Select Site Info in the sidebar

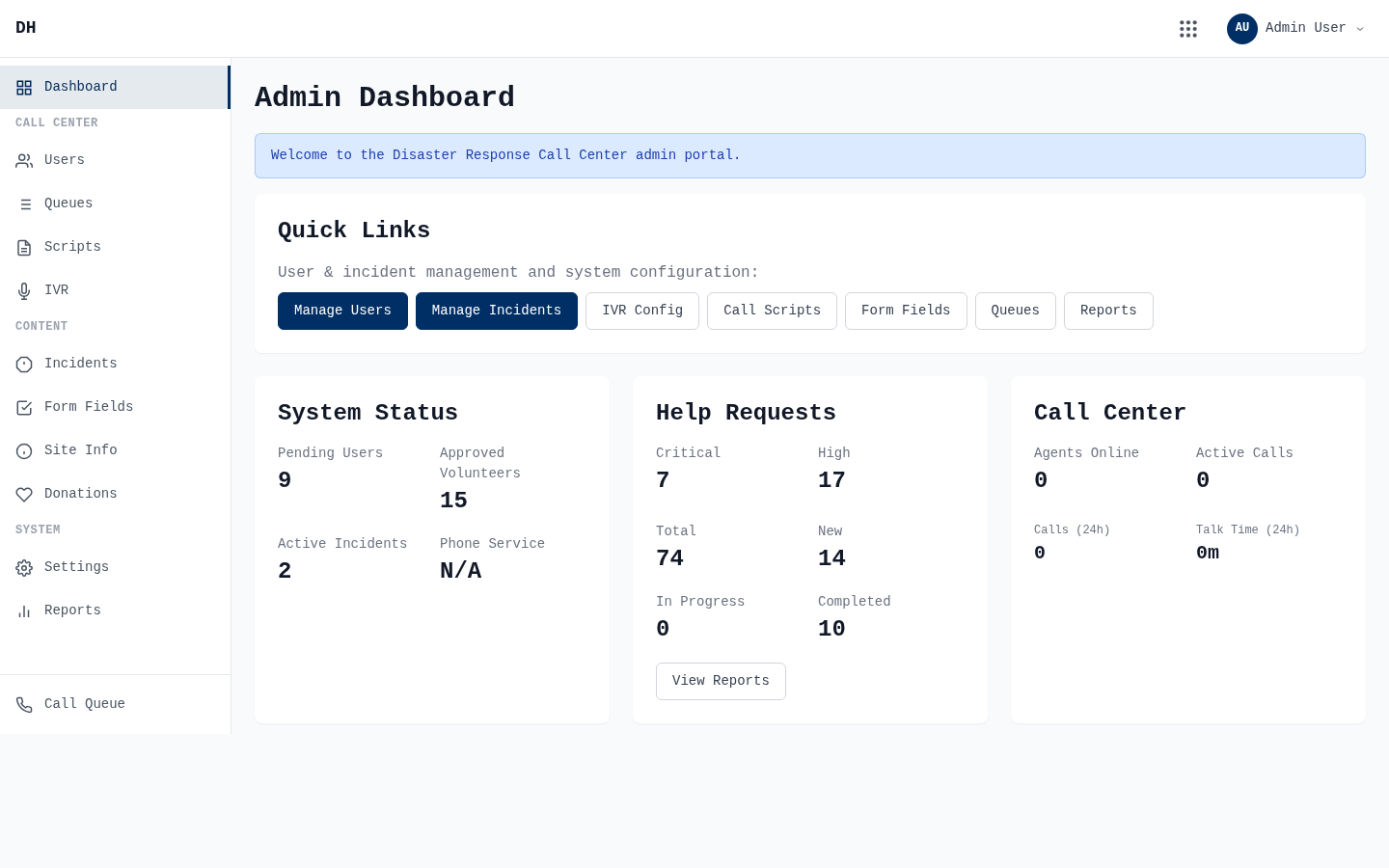click(80, 450)
